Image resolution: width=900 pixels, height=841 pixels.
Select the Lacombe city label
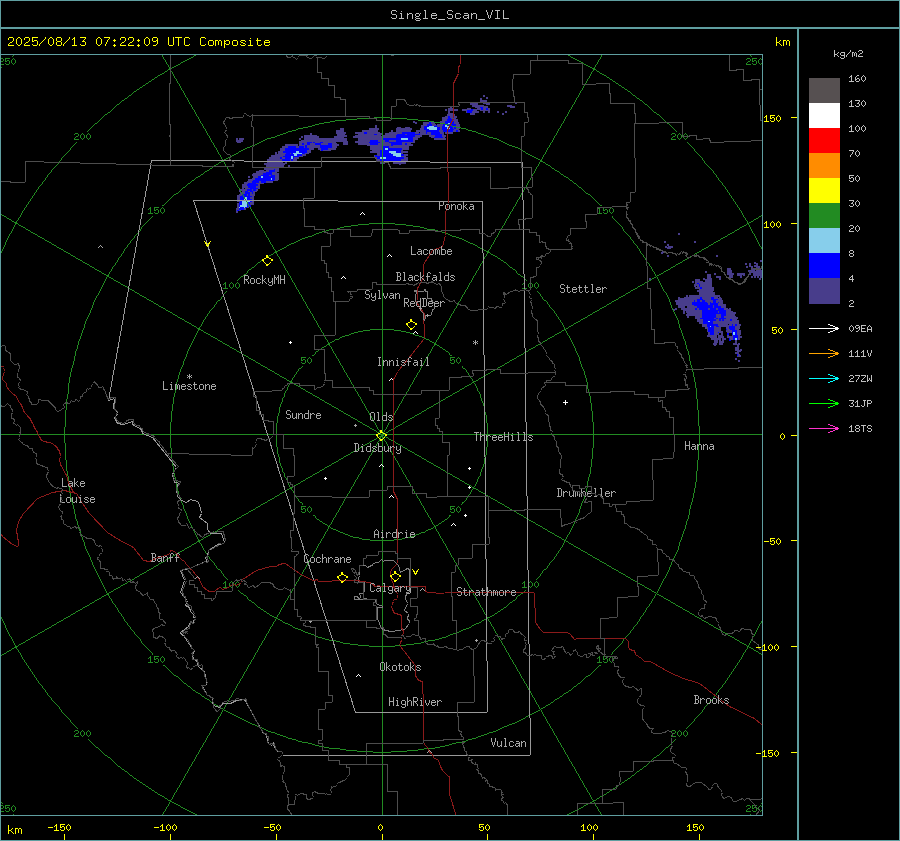pos(431,251)
